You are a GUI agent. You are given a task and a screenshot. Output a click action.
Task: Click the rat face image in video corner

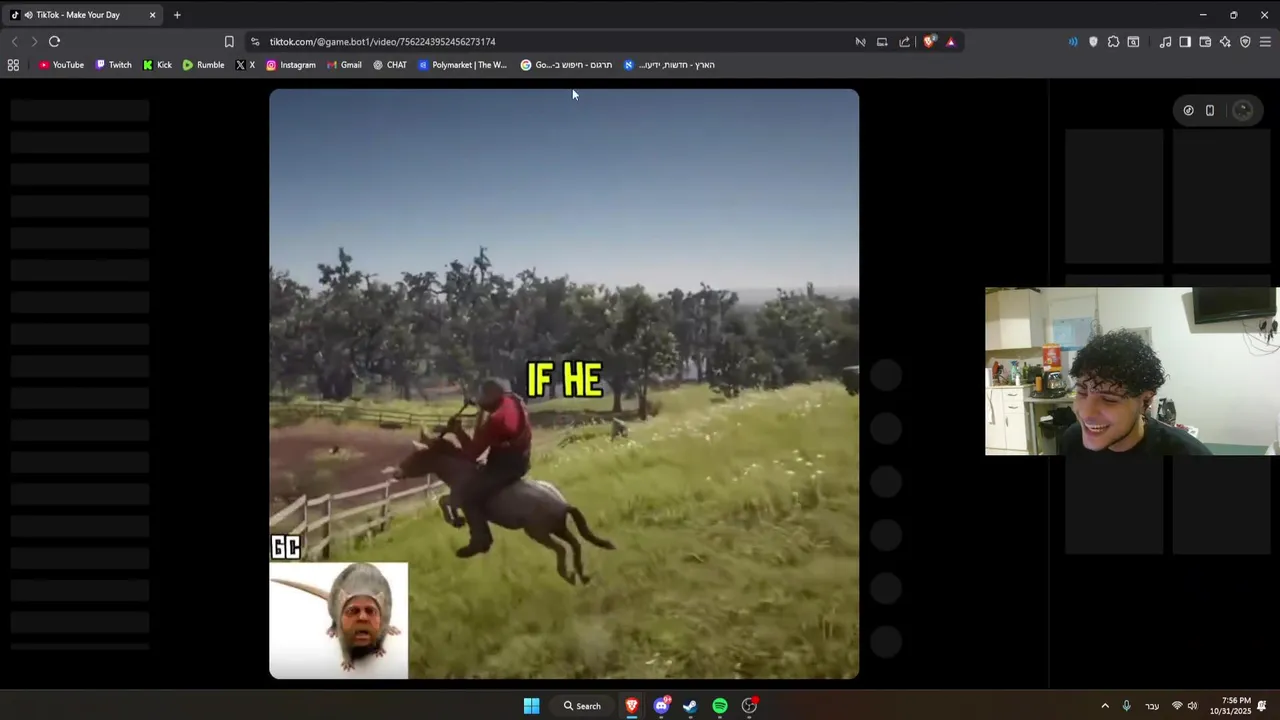pyautogui.click(x=339, y=620)
